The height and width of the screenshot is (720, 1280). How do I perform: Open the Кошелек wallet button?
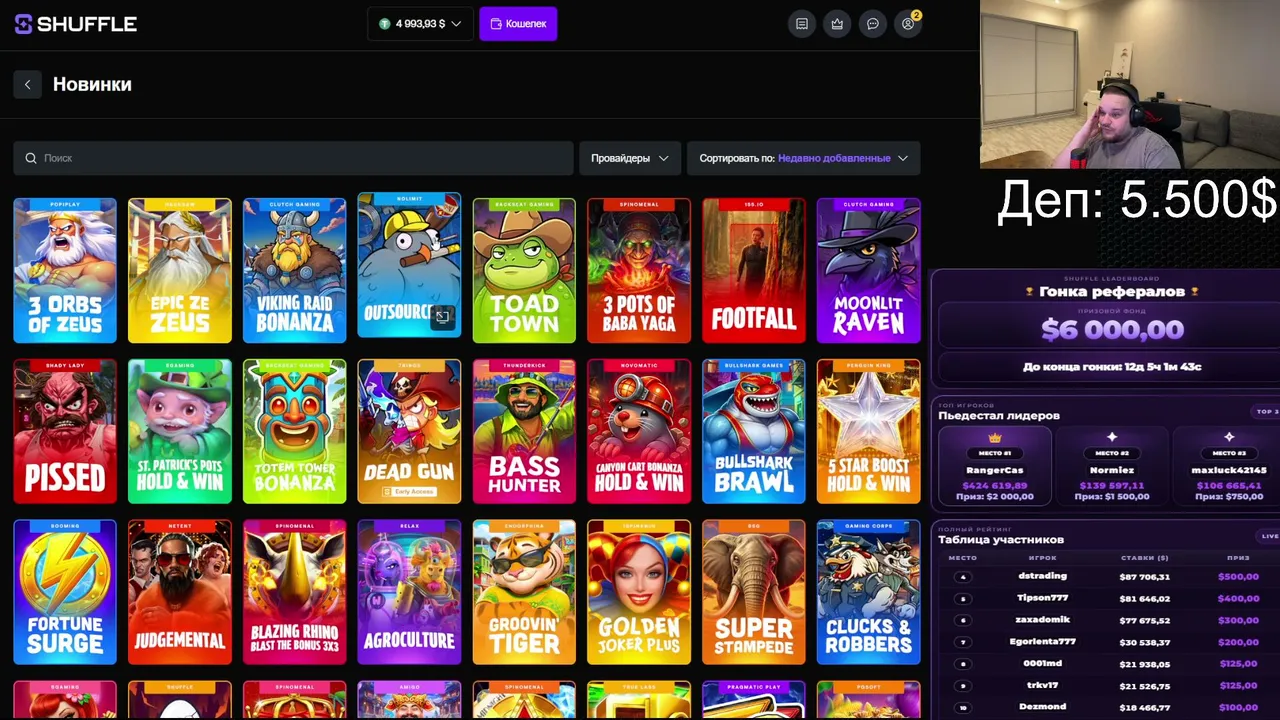click(518, 24)
